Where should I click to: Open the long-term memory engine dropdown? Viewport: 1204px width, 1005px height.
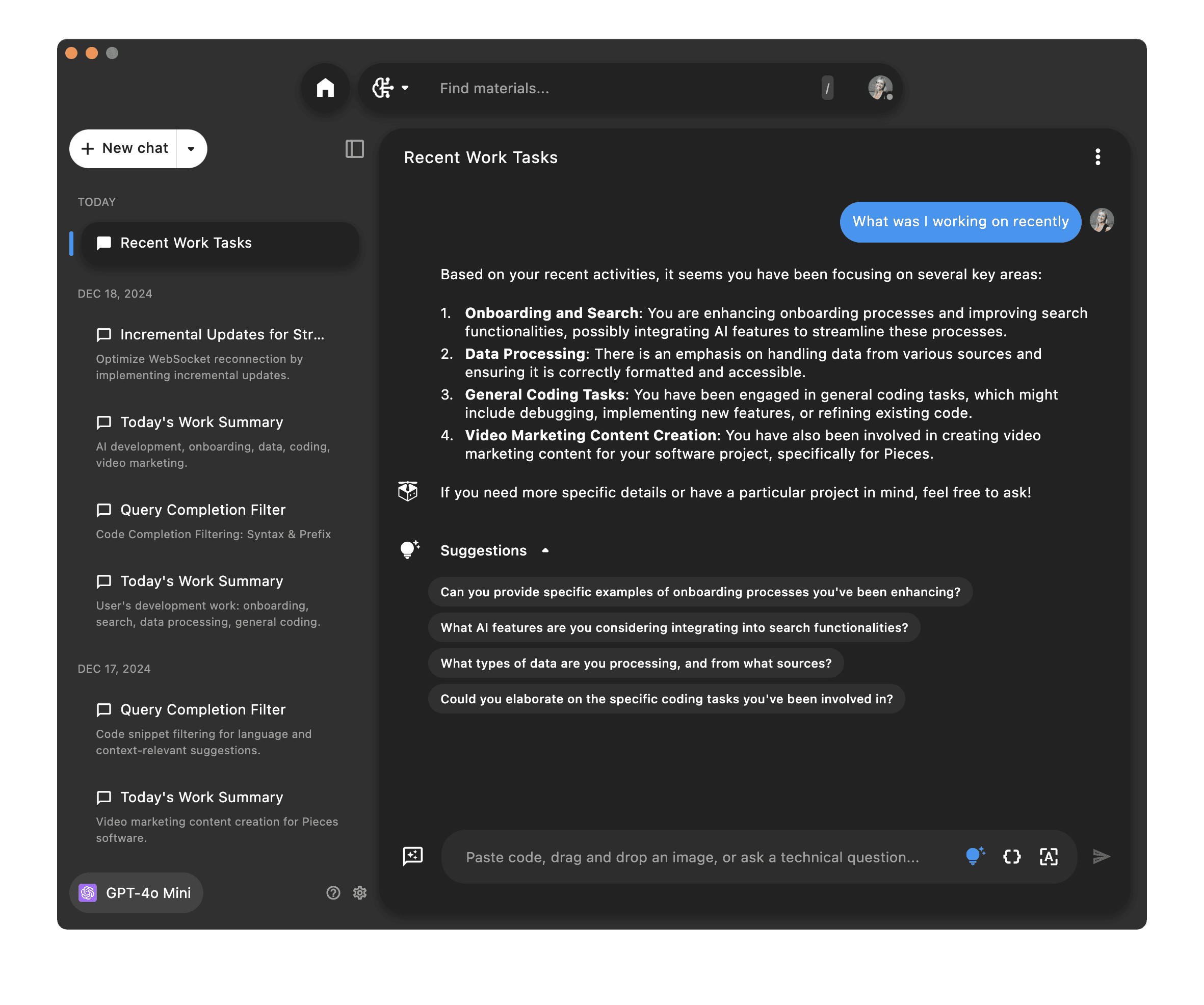click(390, 88)
